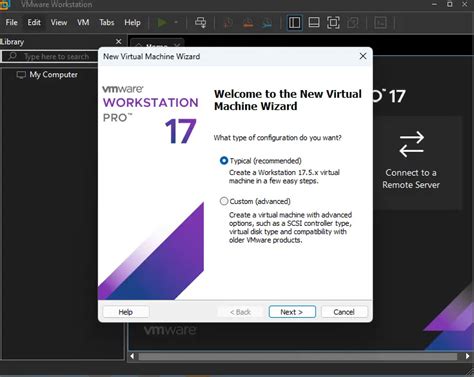Click the wizard Help button
The width and height of the screenshot is (474, 377).
coord(126,312)
